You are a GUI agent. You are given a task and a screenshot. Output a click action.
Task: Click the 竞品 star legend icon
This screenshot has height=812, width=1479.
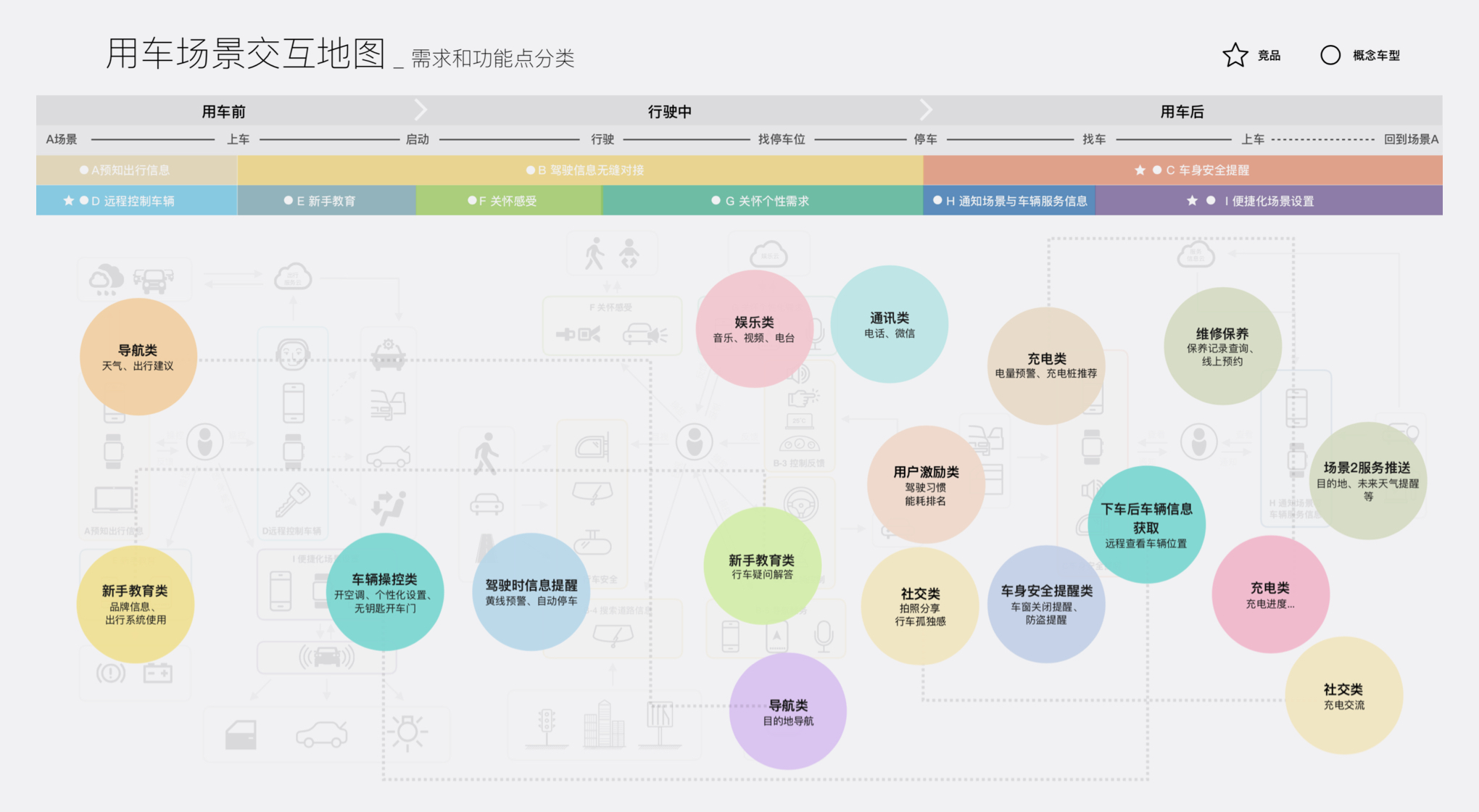pos(1235,55)
